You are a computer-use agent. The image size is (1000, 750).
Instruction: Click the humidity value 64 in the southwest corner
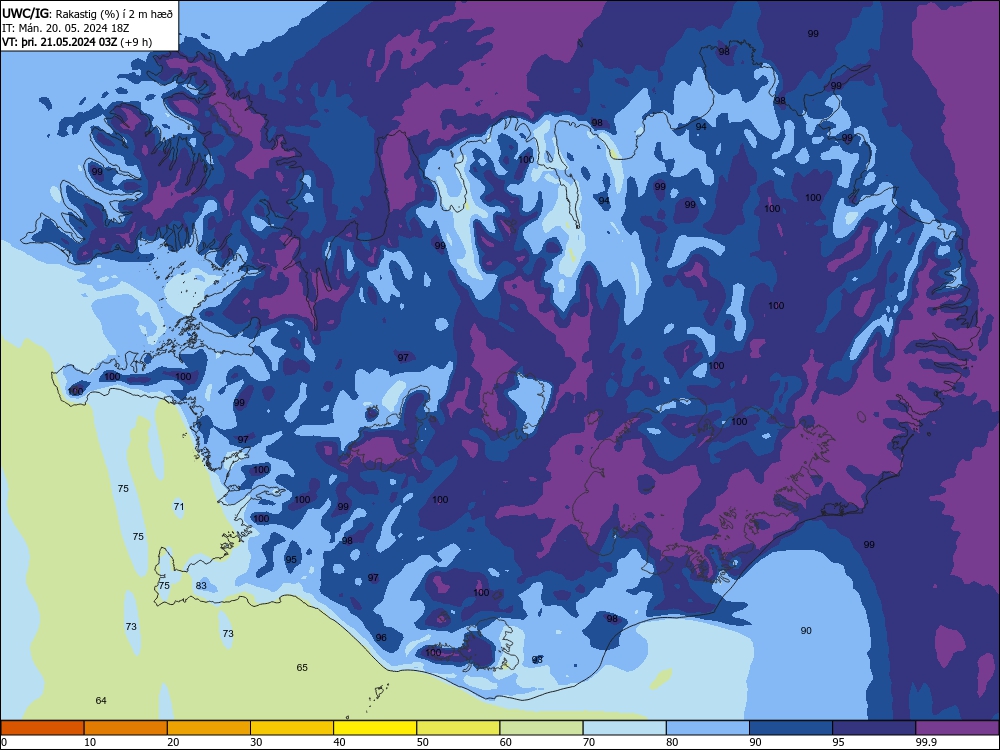101,701
